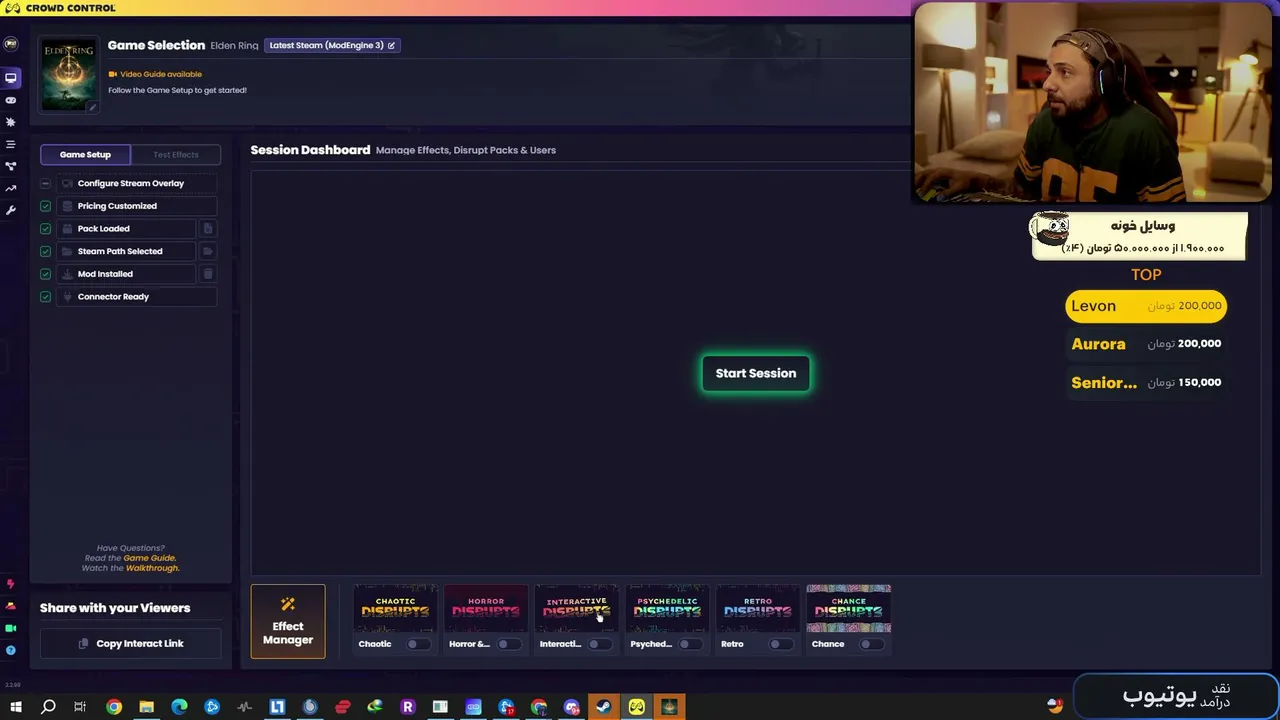This screenshot has height=720, width=1280.
Task: Switch to the Game Setup tab
Action: (x=85, y=155)
